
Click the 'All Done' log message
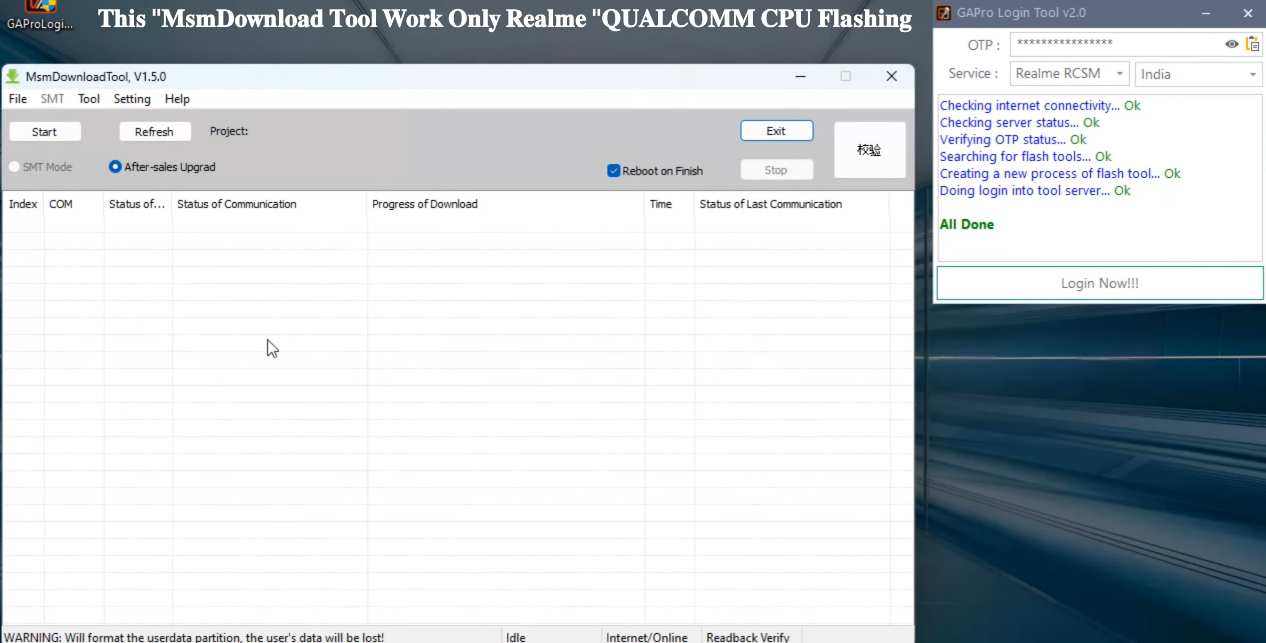tap(967, 224)
